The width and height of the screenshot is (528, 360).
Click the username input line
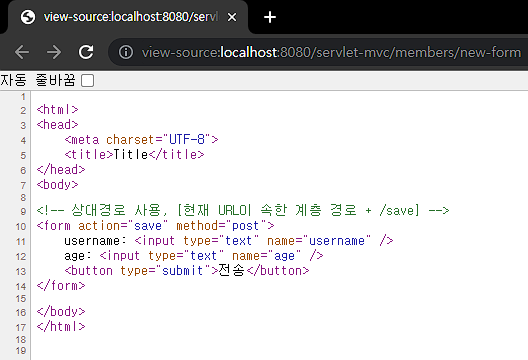[229, 241]
